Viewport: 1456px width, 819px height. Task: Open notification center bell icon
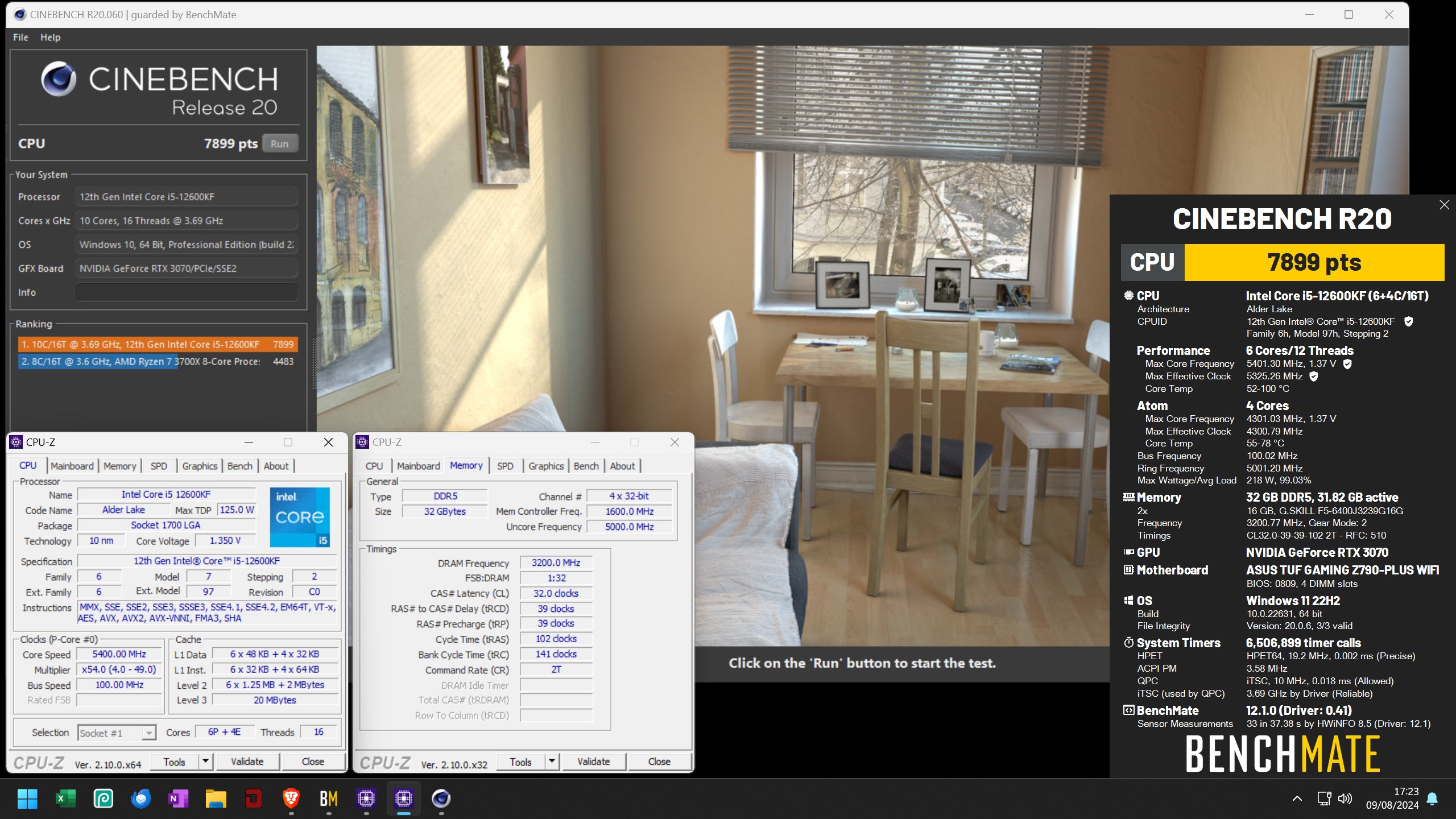[x=1433, y=799]
